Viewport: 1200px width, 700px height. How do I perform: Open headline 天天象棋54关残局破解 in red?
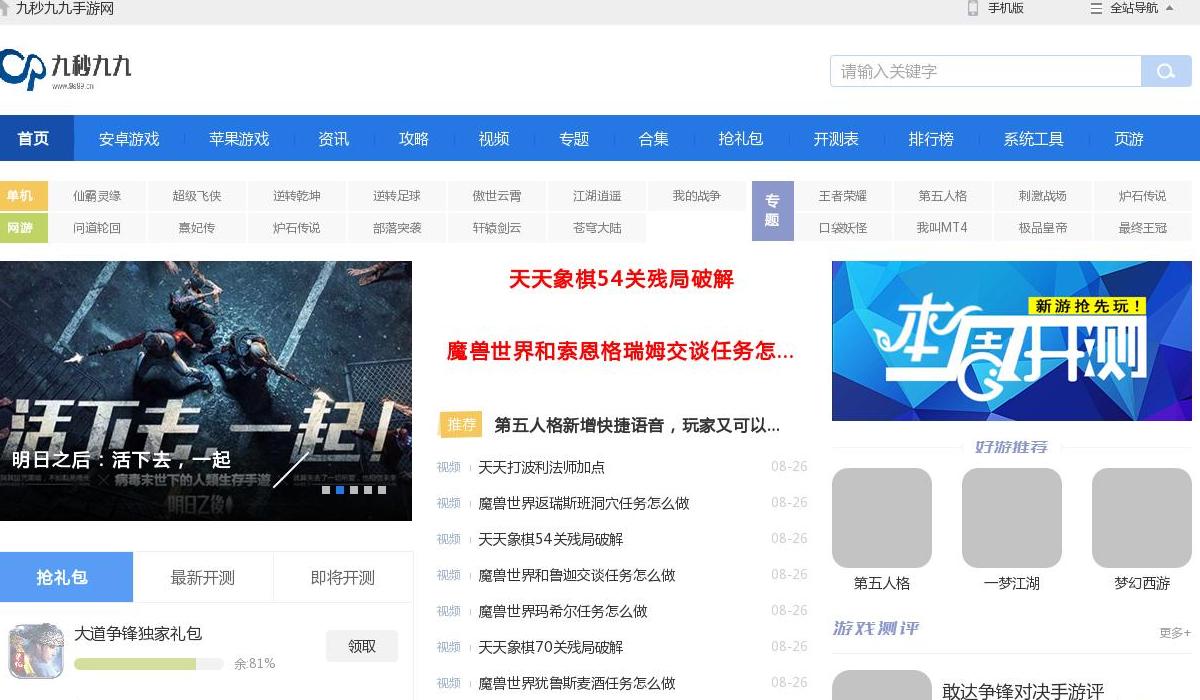[621, 279]
